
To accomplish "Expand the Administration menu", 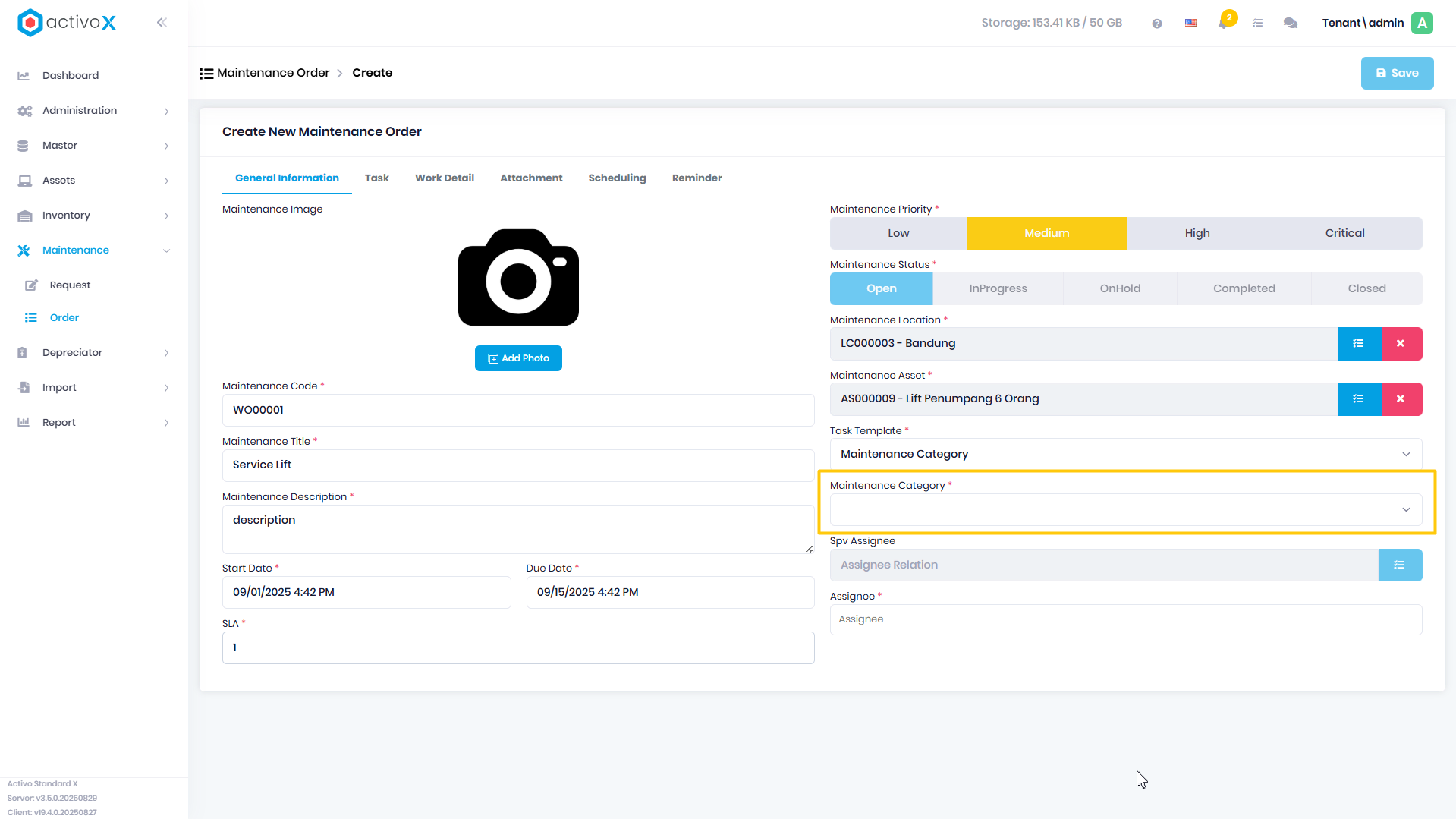I will [x=166, y=112].
